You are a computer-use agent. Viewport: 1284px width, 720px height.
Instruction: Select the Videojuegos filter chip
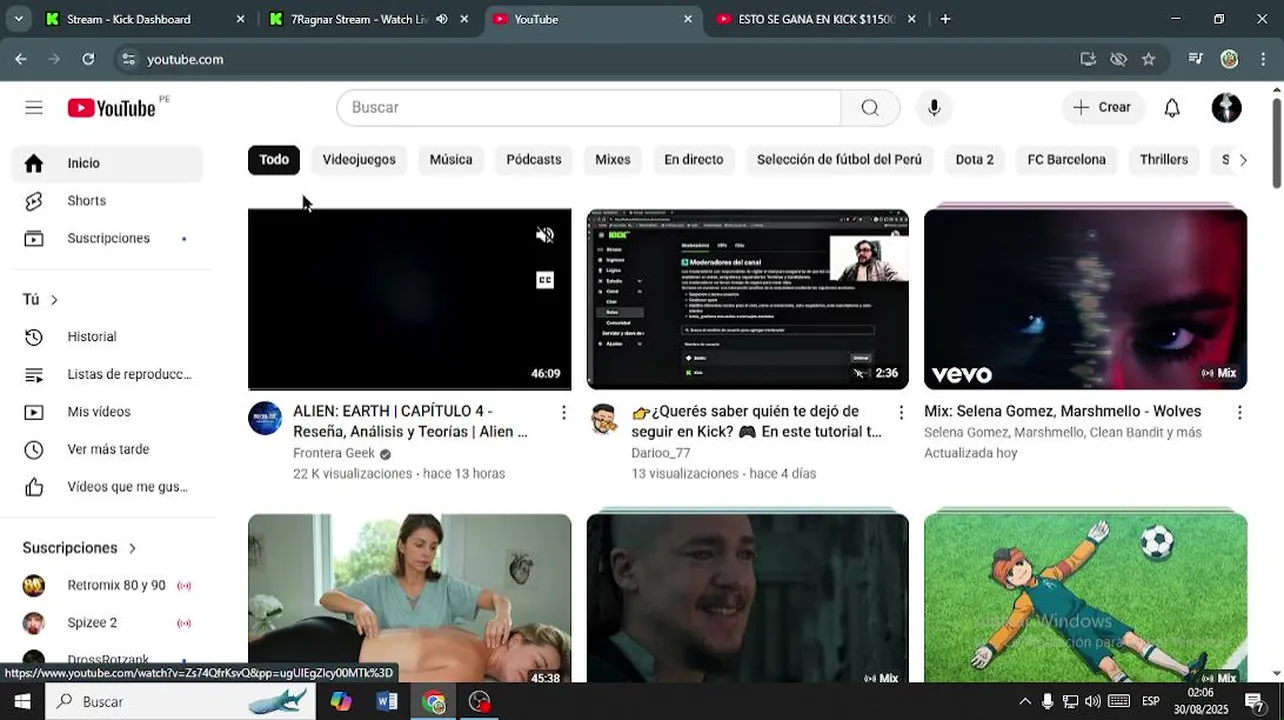click(359, 160)
